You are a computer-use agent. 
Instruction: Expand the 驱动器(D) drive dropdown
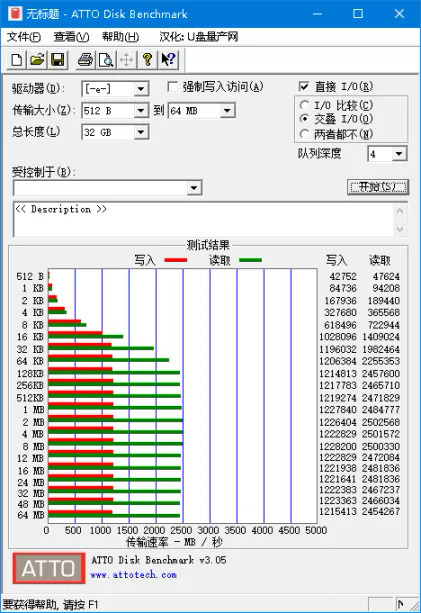(x=141, y=89)
